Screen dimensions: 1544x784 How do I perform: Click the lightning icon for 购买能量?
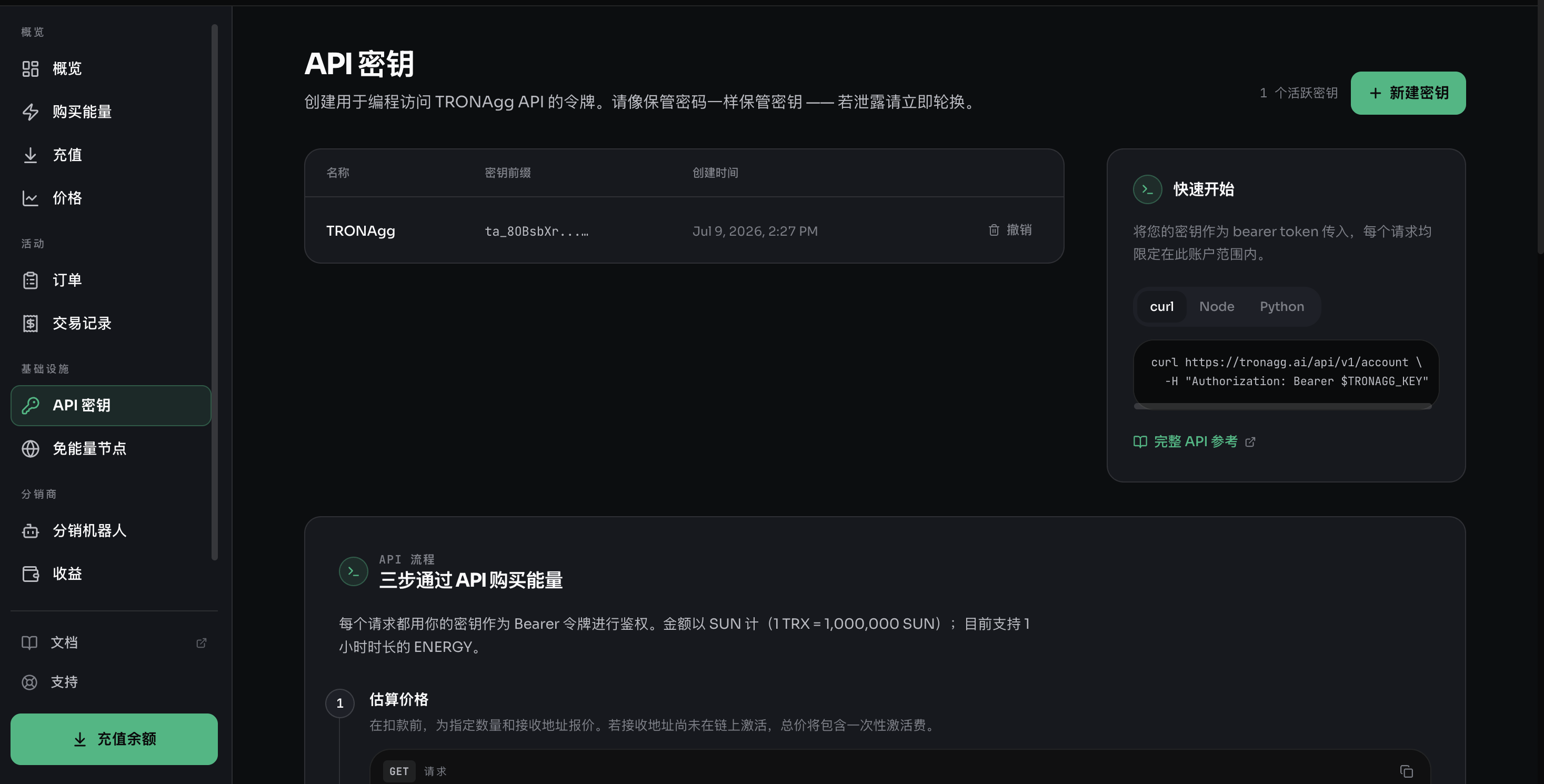click(30, 112)
